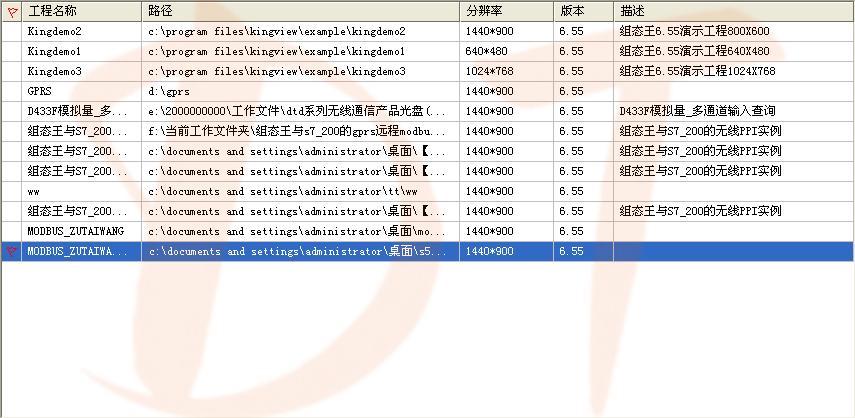Click version 6.55 in Kingdemo1 row

pyautogui.click(x=571, y=51)
